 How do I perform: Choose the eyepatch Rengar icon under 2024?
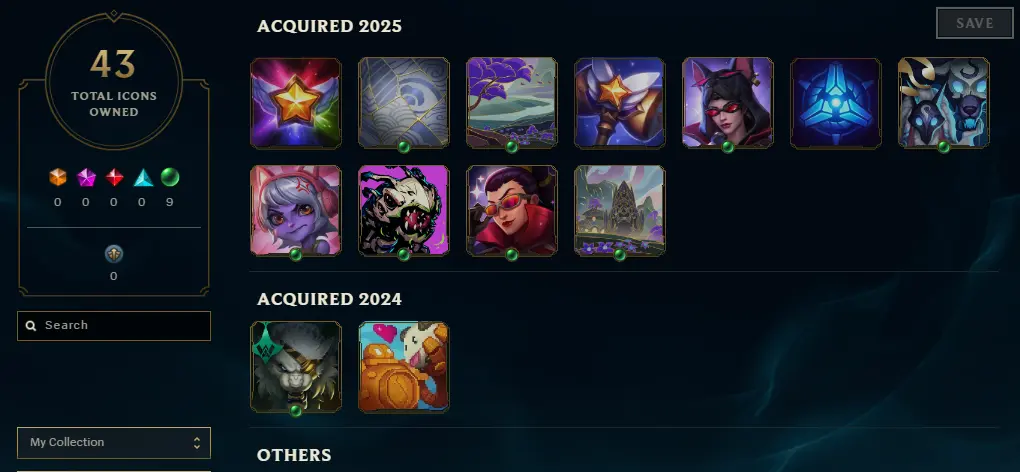point(295,367)
